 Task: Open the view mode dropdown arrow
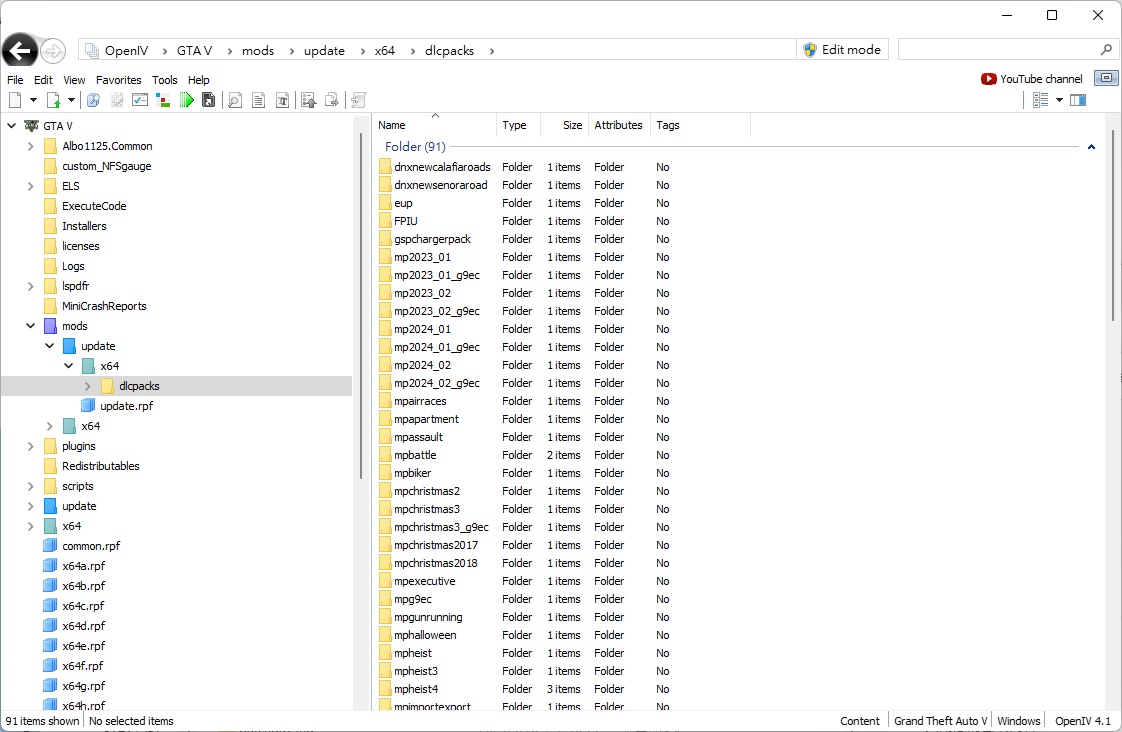[1059, 100]
